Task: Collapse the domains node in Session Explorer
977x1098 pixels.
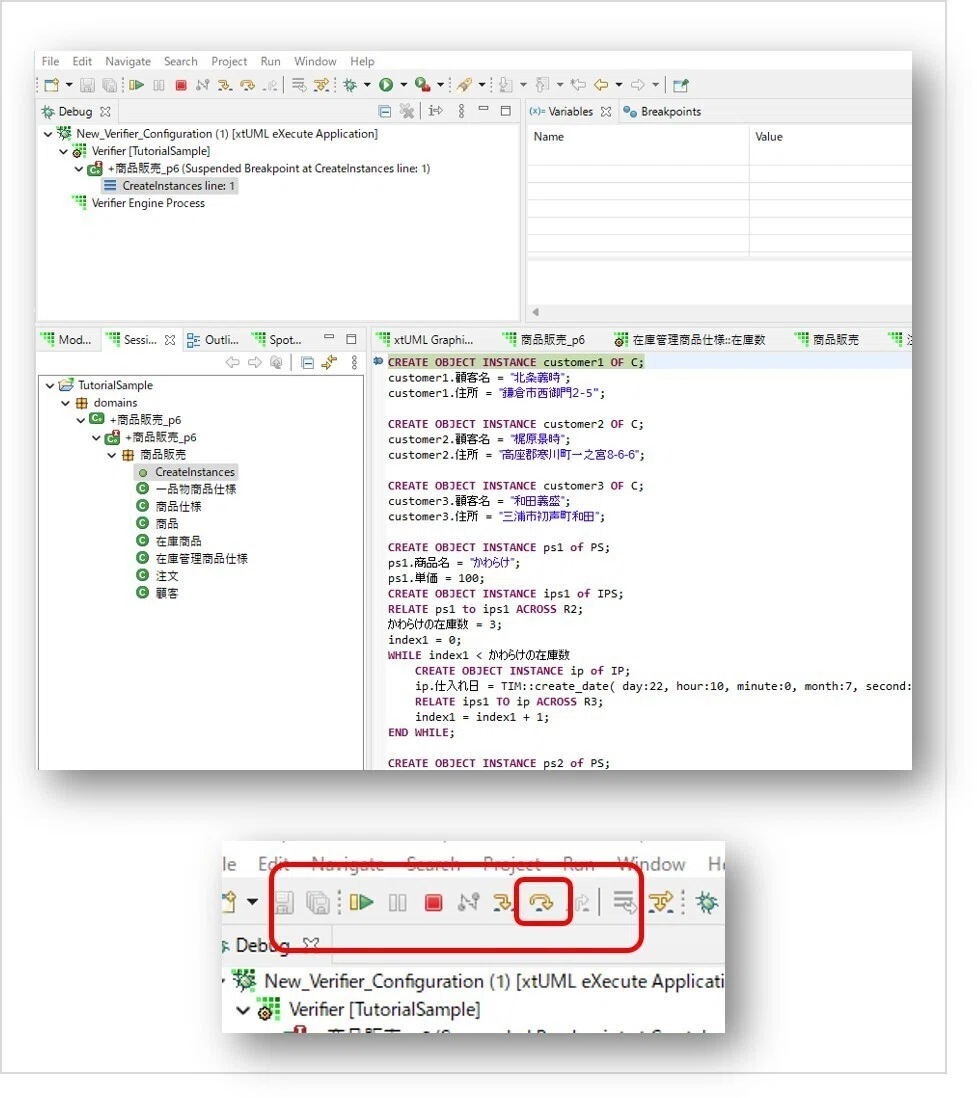Action: [x=65, y=403]
